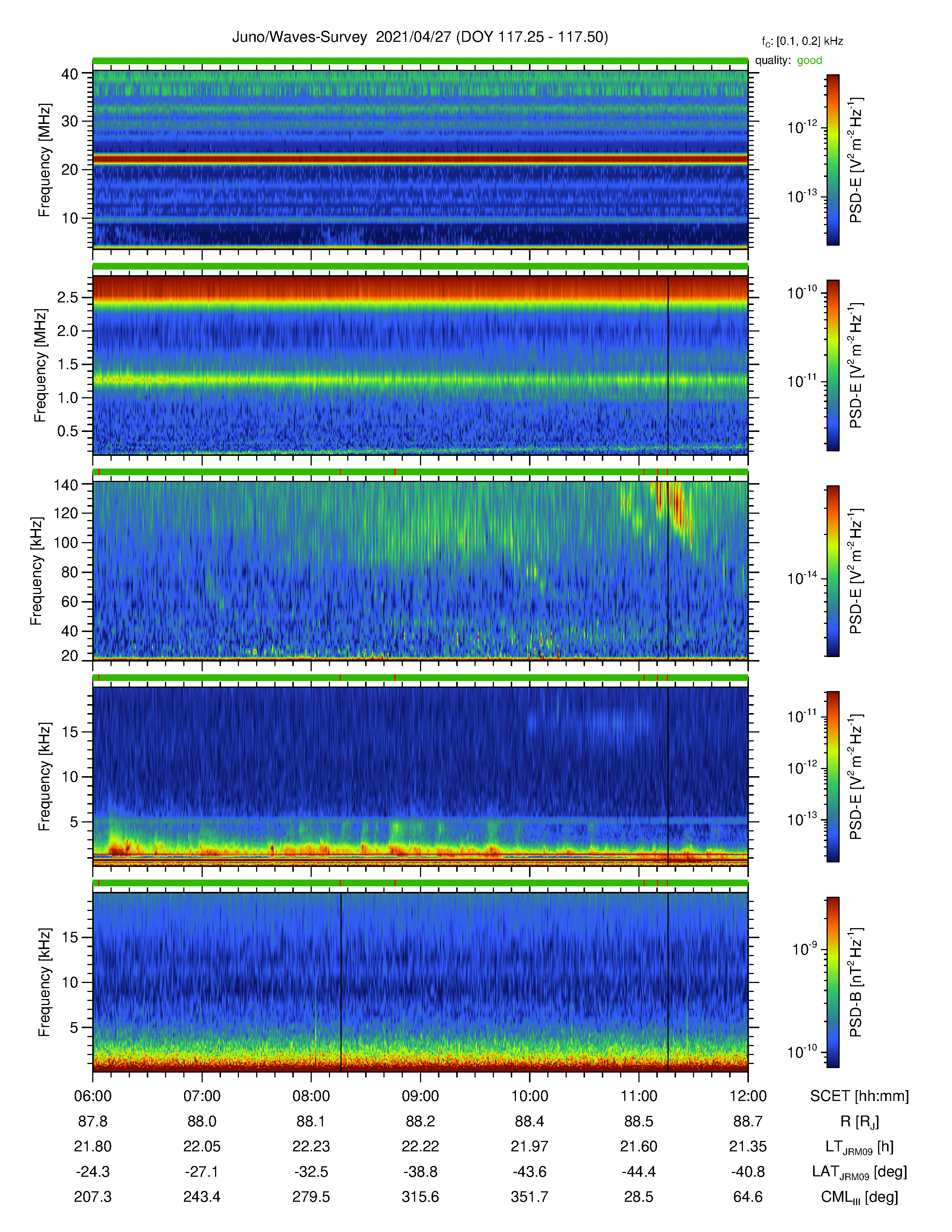The width and height of the screenshot is (952, 1232).
Task: Click the 10^-14 color bar in the 20–140 kHz panel
Action: [833, 571]
